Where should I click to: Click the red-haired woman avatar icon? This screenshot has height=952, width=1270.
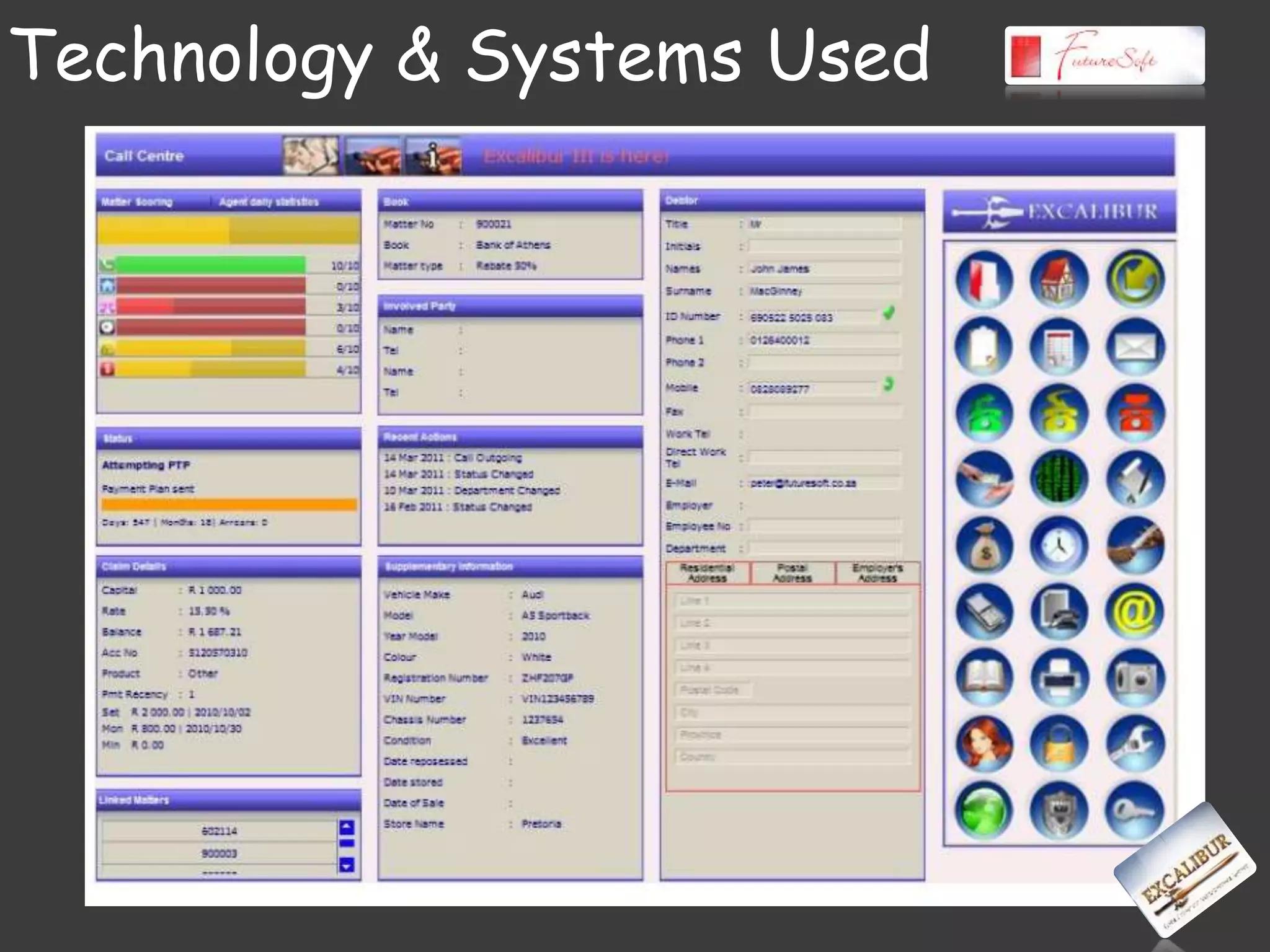tap(984, 744)
